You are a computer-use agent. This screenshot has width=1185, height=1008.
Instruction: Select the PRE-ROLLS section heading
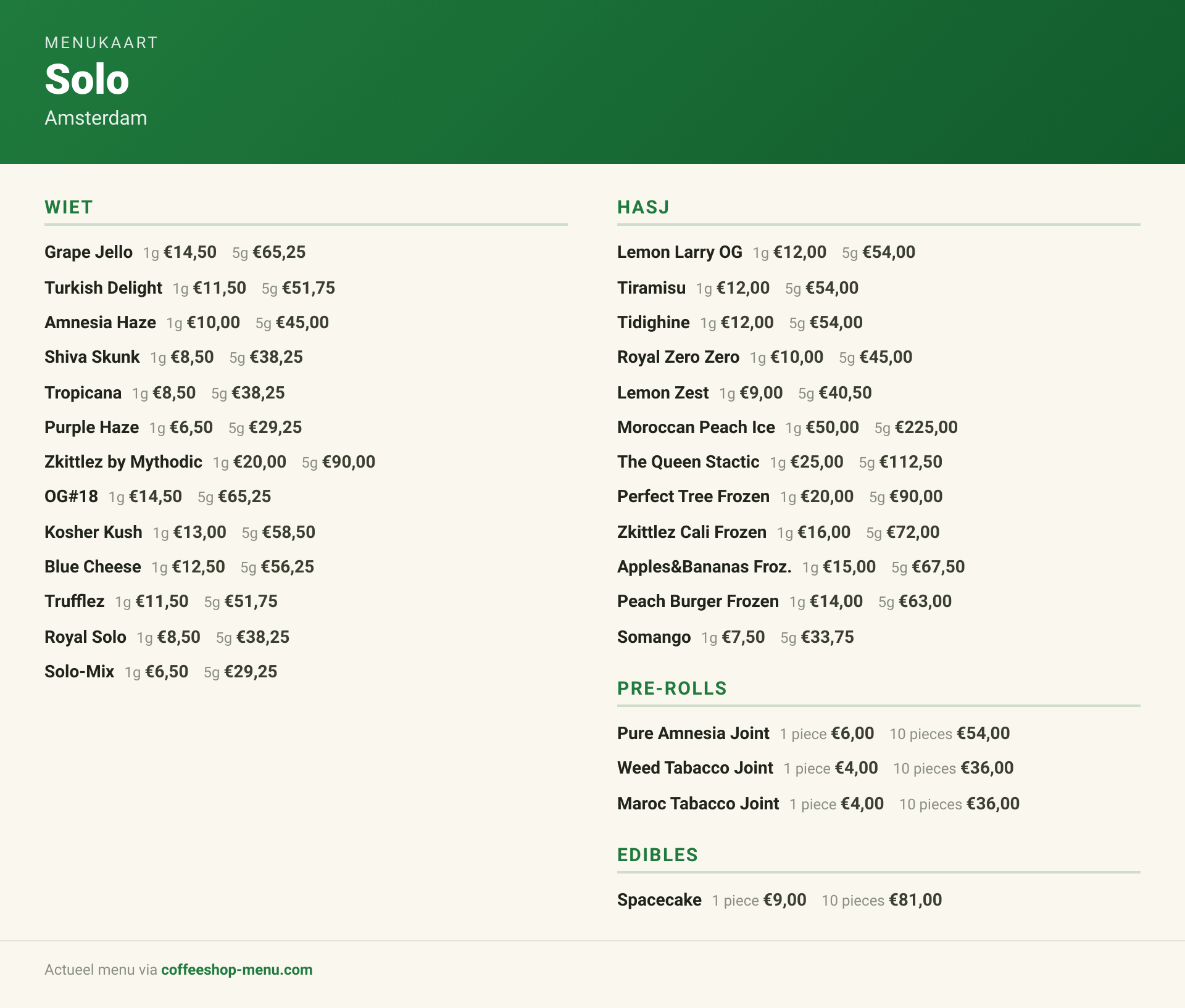(x=672, y=688)
